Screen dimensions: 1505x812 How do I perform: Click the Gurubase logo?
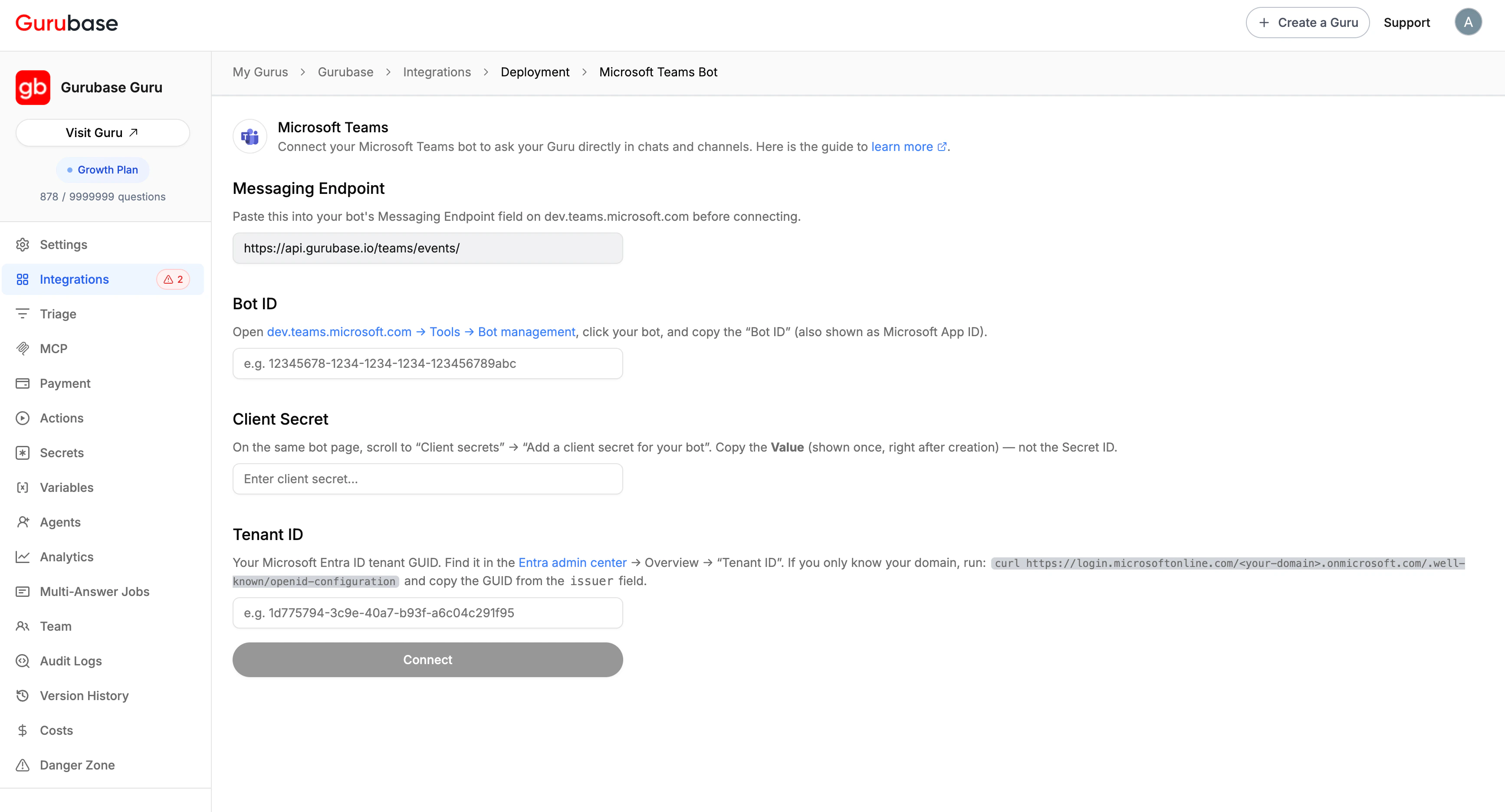[x=66, y=23]
